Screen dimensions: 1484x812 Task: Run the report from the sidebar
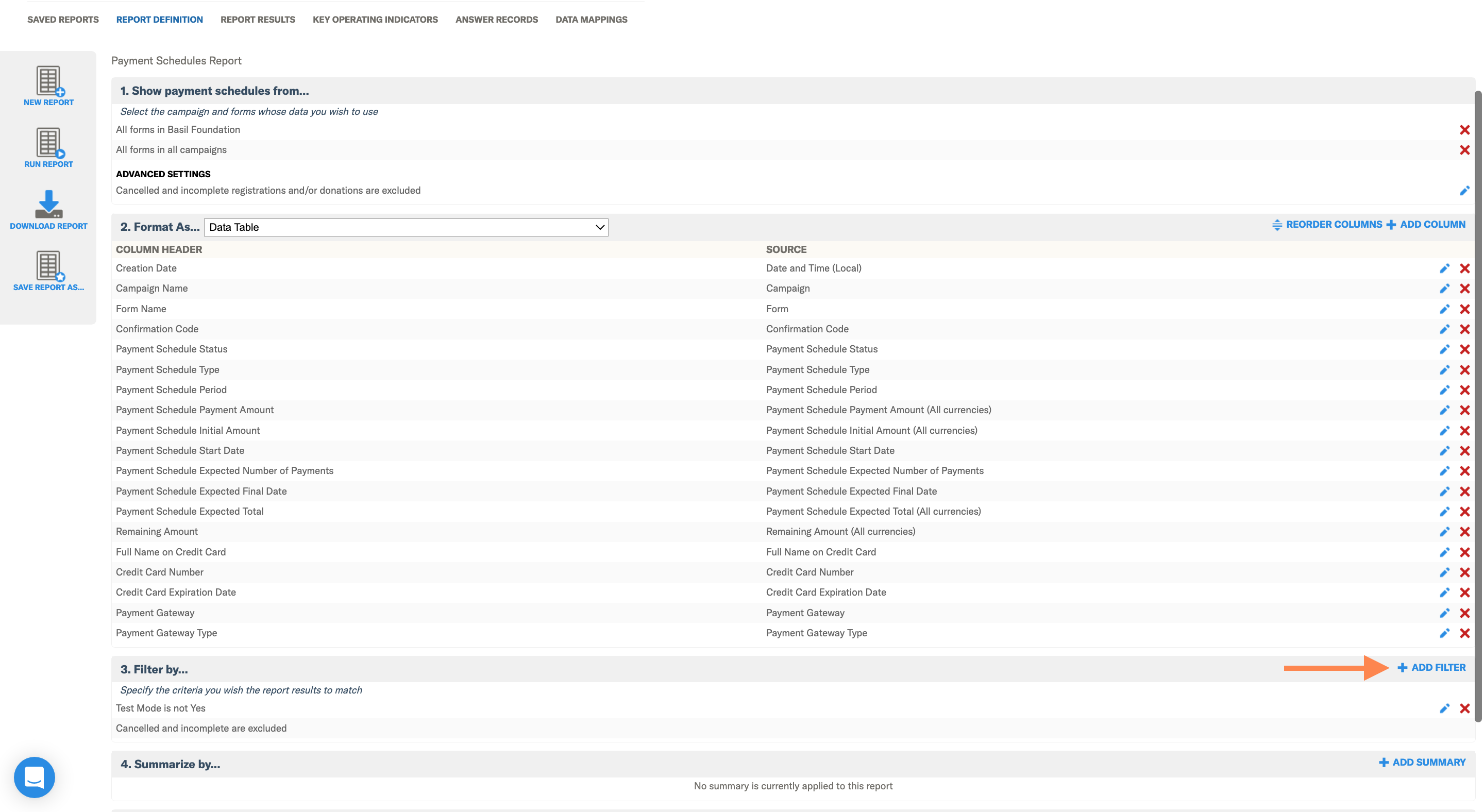click(48, 147)
